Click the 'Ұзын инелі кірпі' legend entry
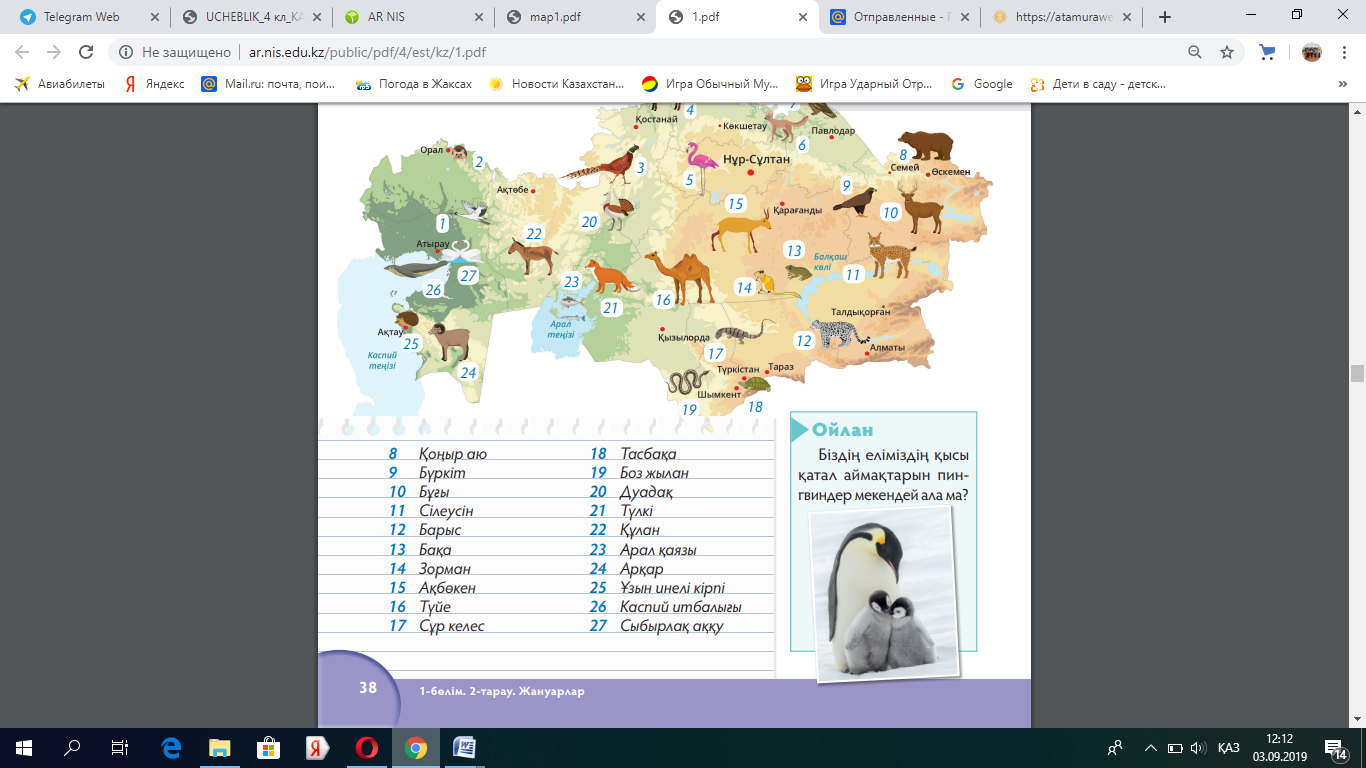The image size is (1366, 768). click(672, 588)
